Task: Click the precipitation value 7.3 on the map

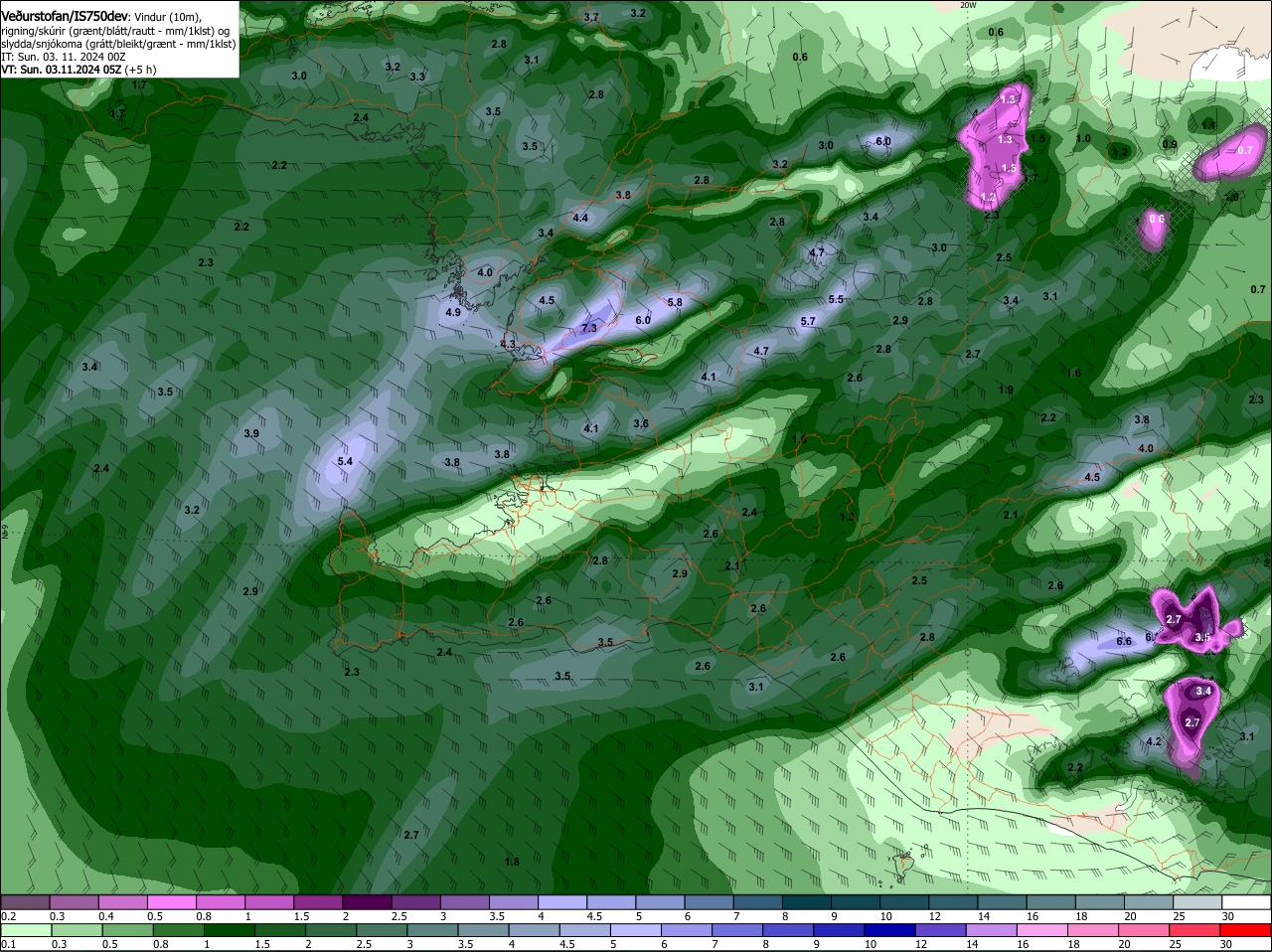Action: [588, 328]
